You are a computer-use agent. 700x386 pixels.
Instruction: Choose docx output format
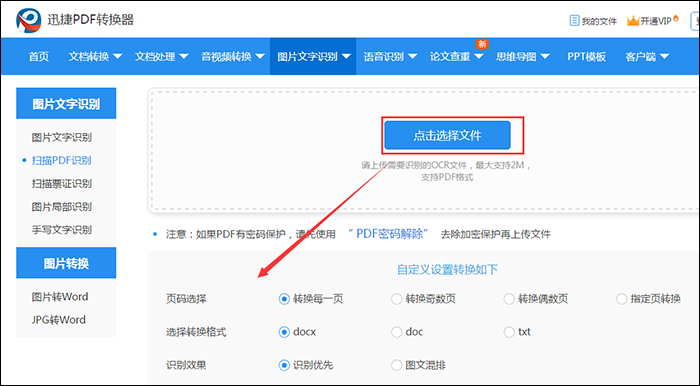click(284, 332)
